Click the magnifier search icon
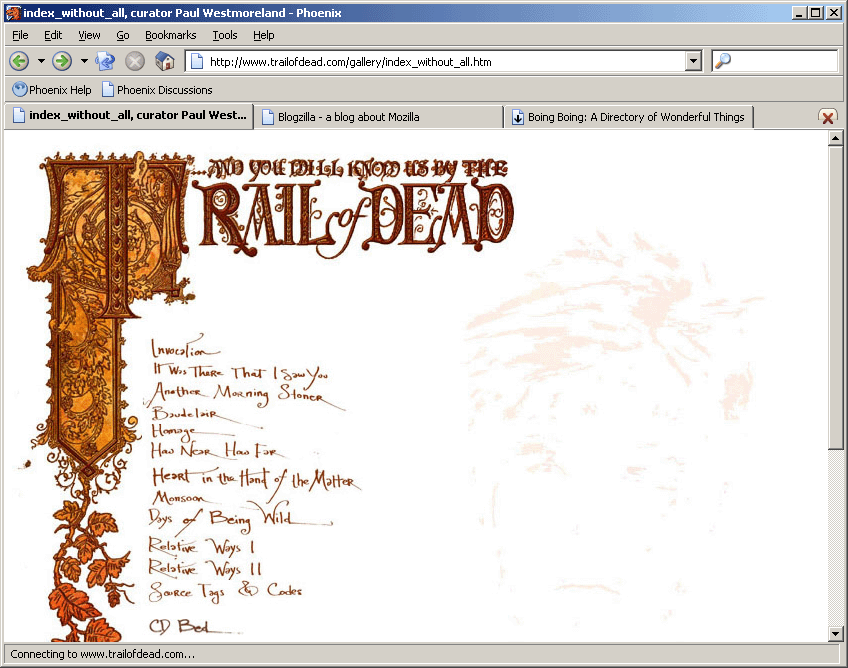848x668 pixels. 723,61
